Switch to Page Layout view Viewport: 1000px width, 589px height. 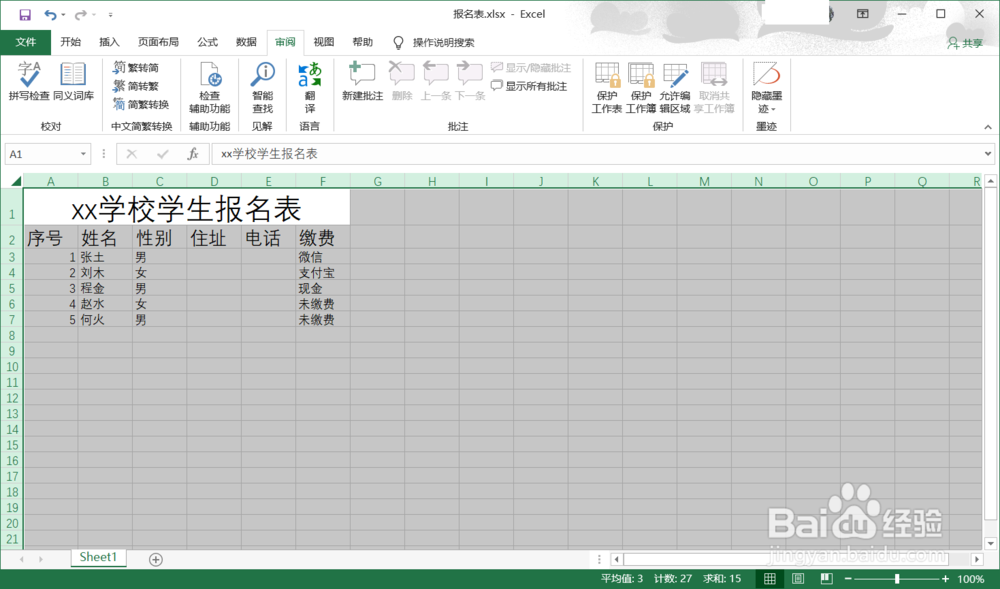[x=798, y=579]
